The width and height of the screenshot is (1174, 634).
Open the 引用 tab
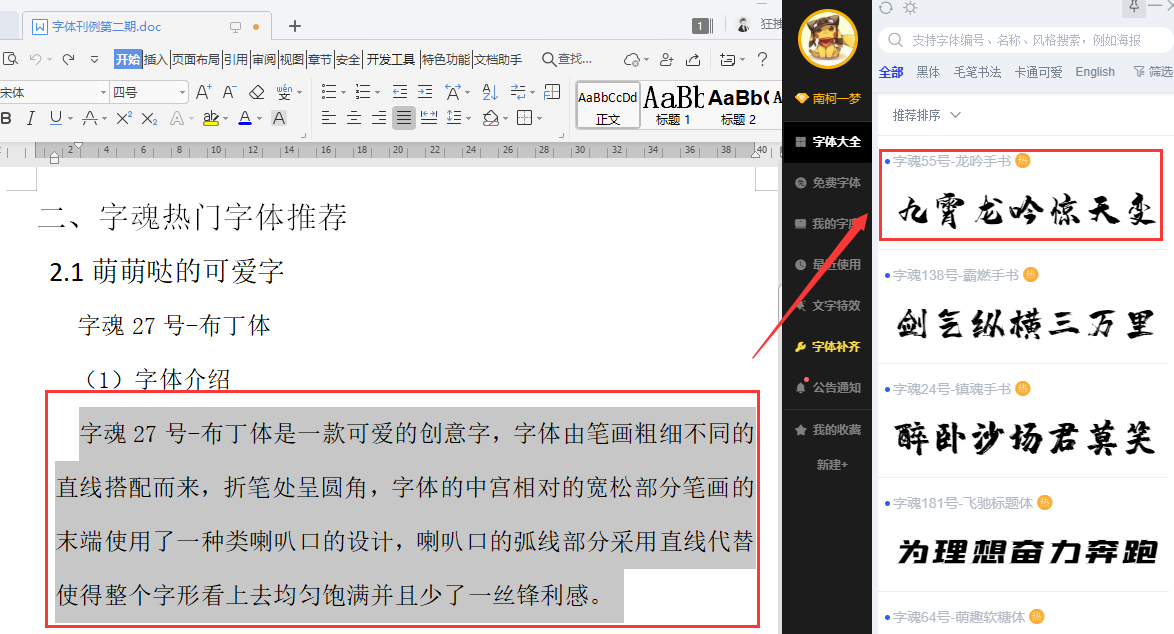pos(236,59)
